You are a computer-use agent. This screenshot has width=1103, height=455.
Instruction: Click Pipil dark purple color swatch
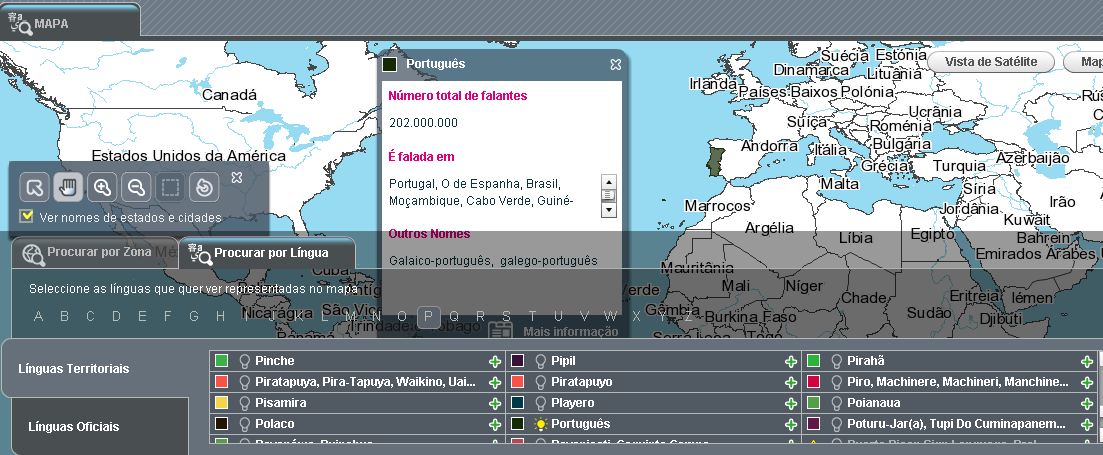coord(517,361)
